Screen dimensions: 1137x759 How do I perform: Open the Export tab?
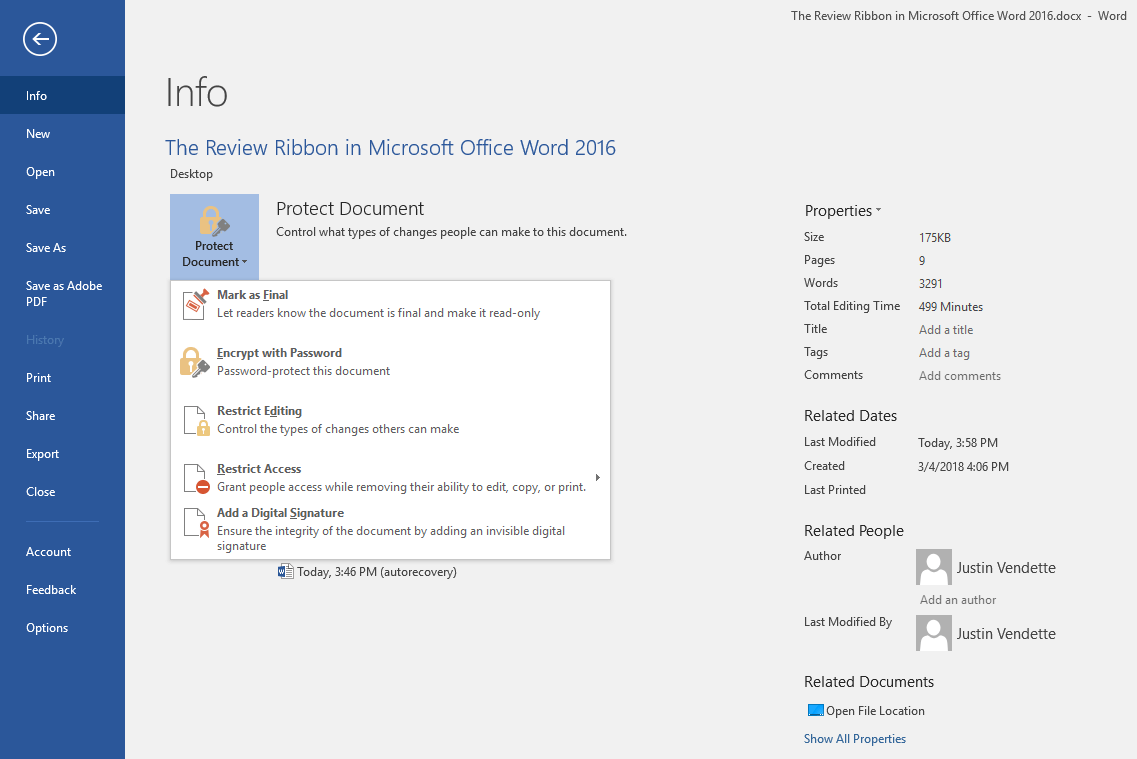click(x=62, y=454)
